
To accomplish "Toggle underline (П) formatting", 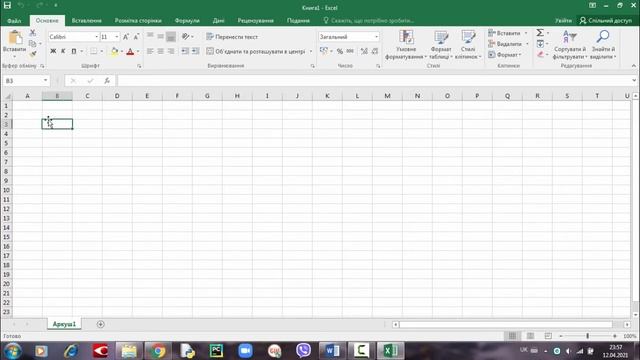I will (74, 51).
